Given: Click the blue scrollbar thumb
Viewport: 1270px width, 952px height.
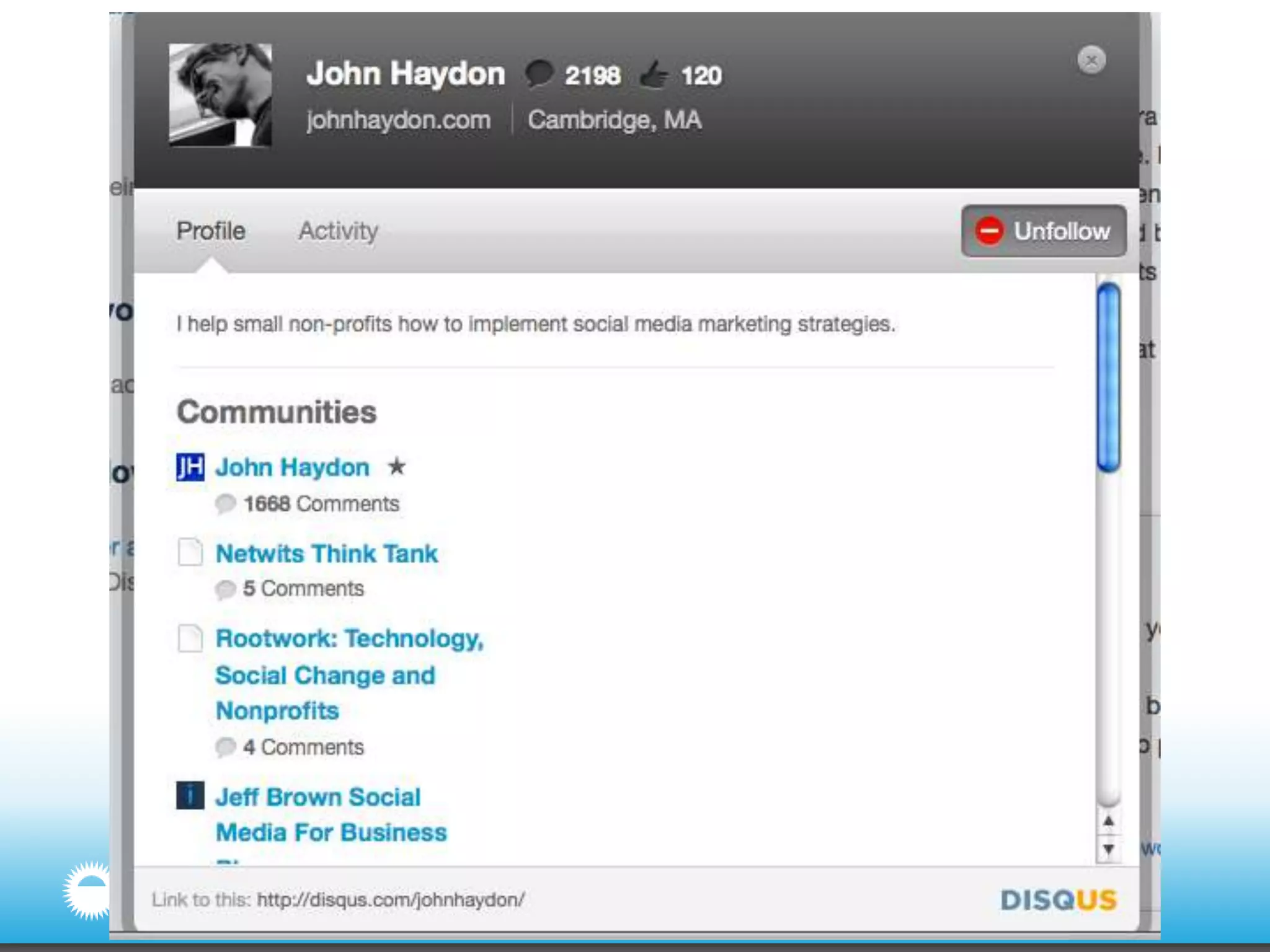Looking at the screenshot, I should point(1108,378).
